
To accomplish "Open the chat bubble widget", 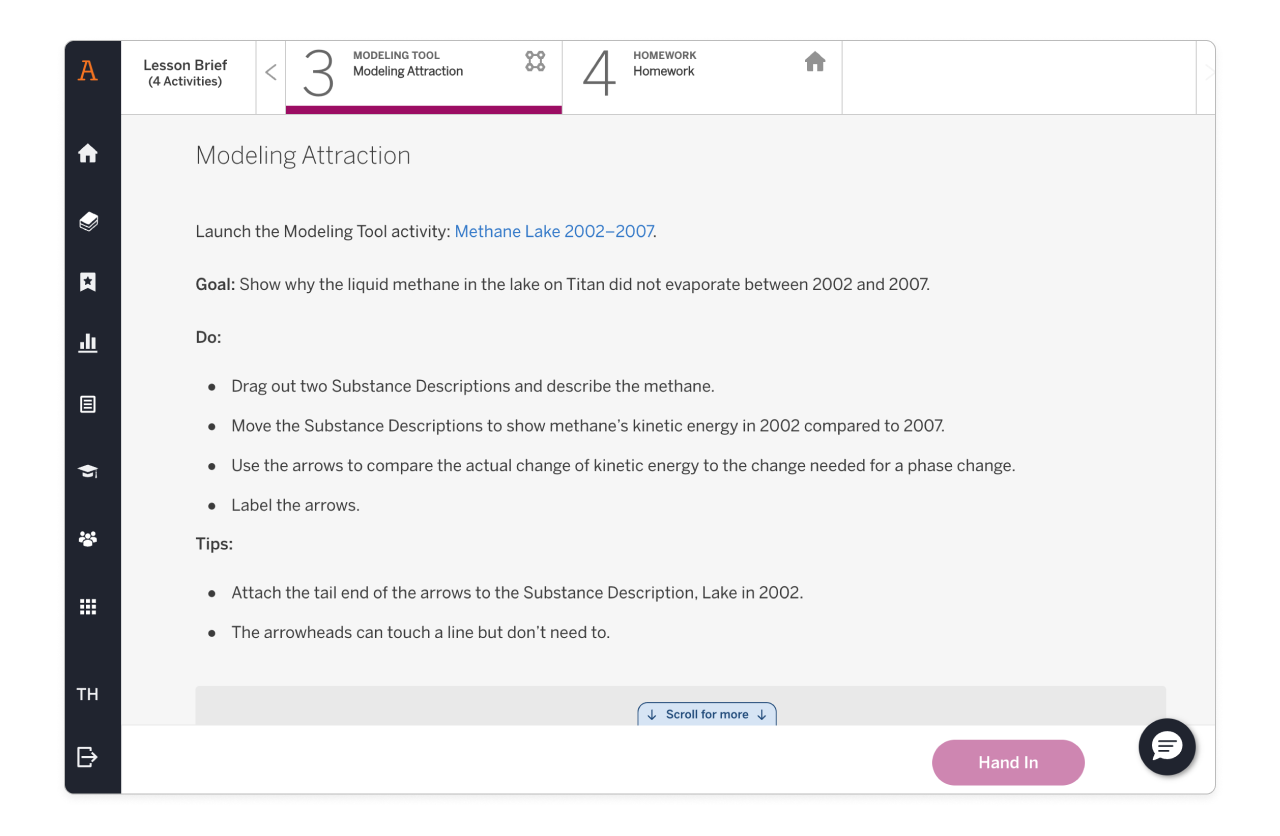I will (1167, 746).
